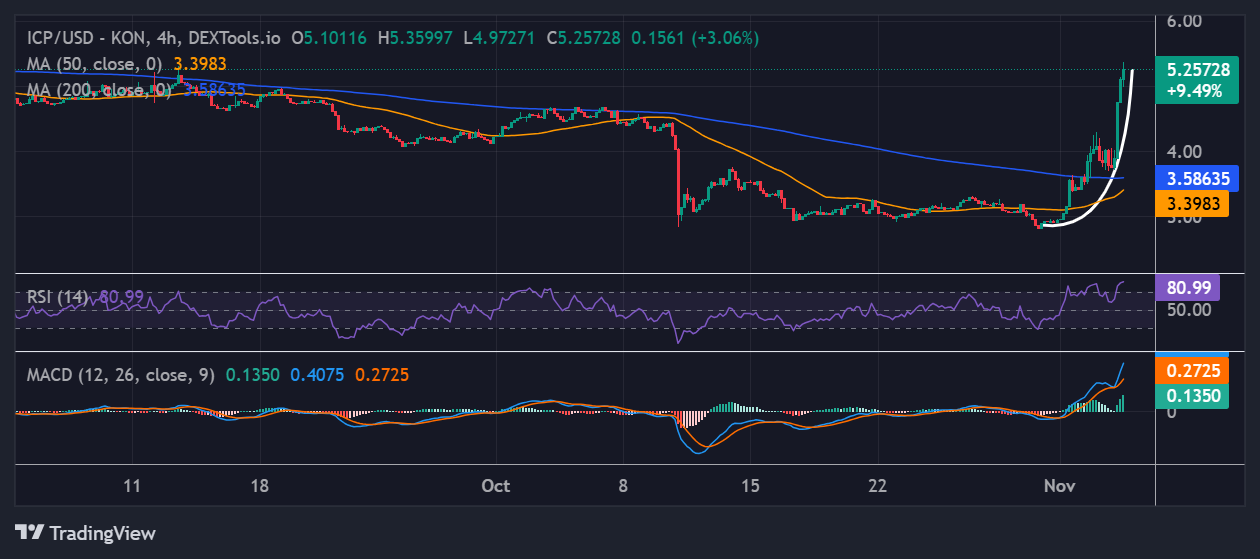Viewport: 1260px width, 559px height.
Task: Click the Oct label on time axis
Action: [495, 486]
